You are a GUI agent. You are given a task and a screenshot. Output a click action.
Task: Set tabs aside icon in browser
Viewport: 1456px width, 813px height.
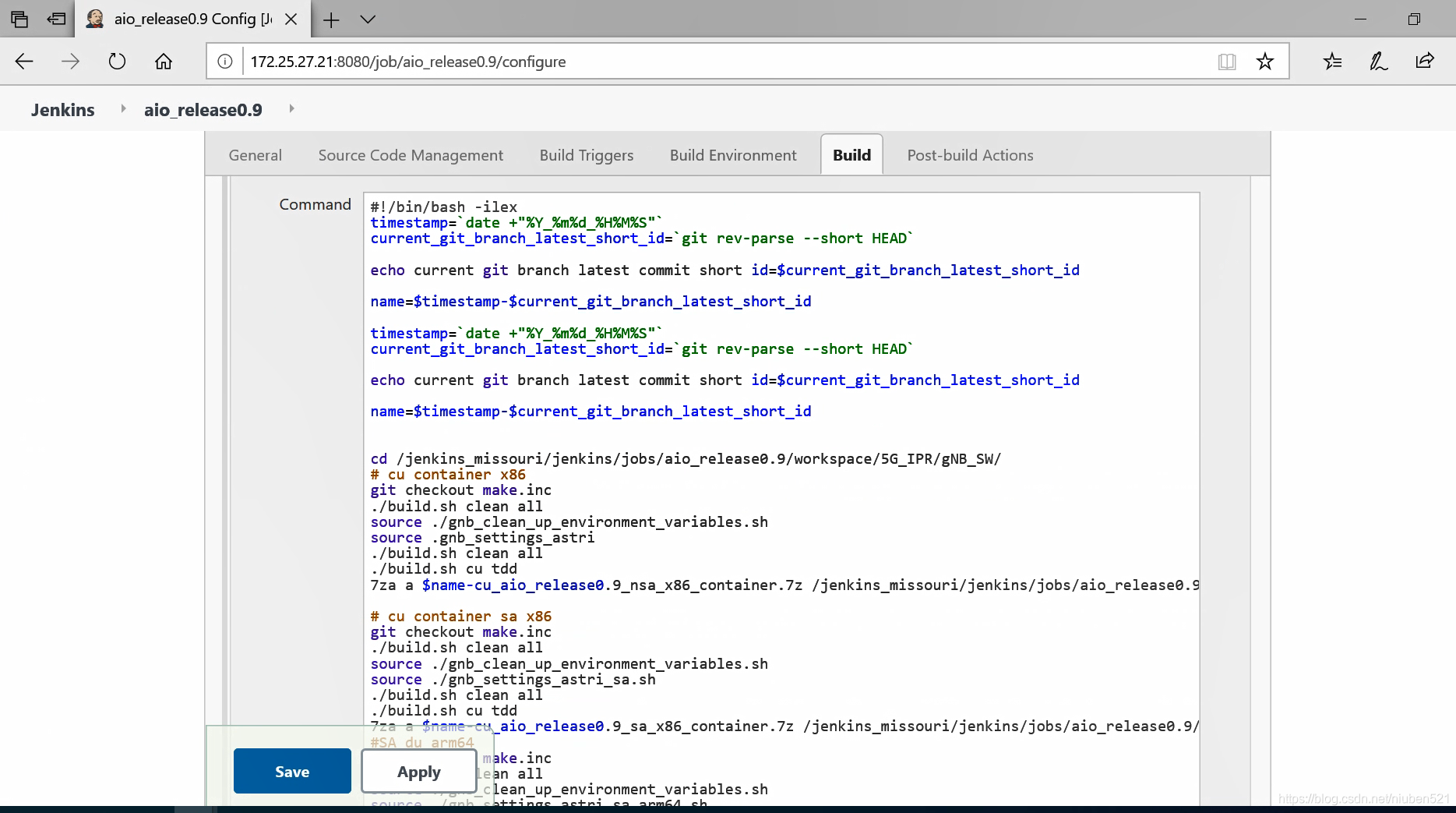[x=56, y=19]
